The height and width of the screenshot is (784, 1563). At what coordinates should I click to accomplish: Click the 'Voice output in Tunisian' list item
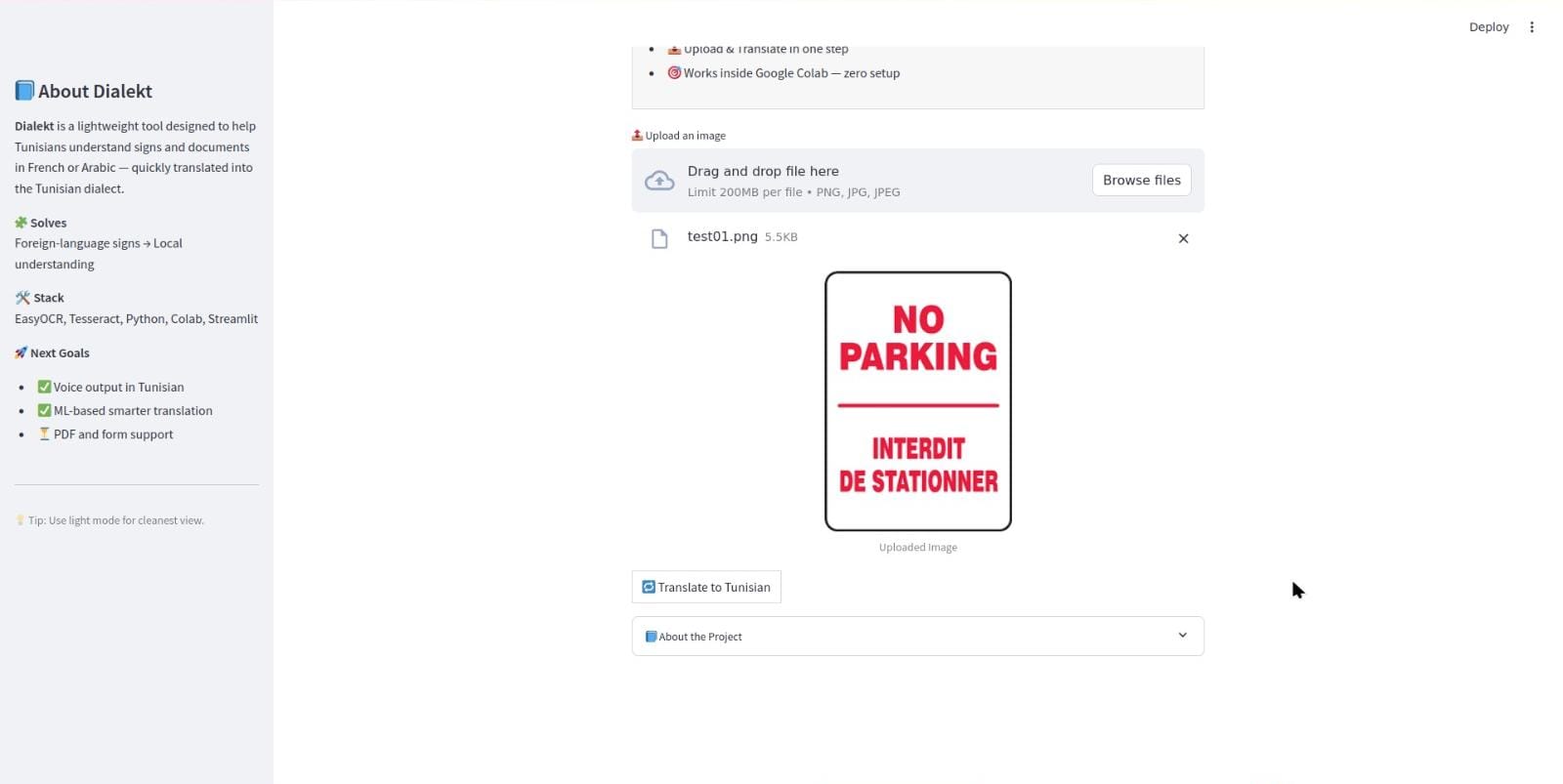tap(118, 388)
